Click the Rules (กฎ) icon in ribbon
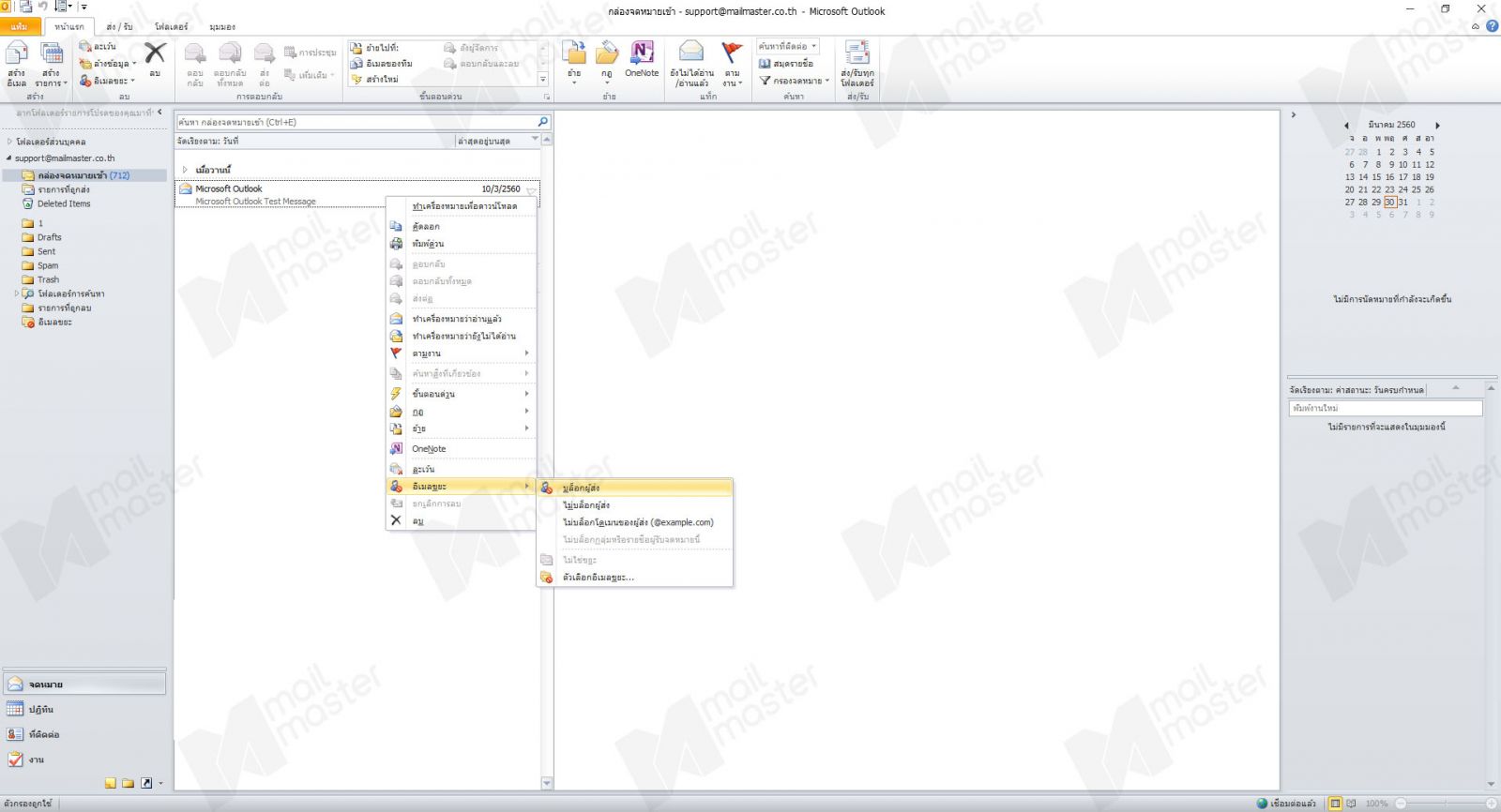This screenshot has width=1501, height=812. pos(607,53)
